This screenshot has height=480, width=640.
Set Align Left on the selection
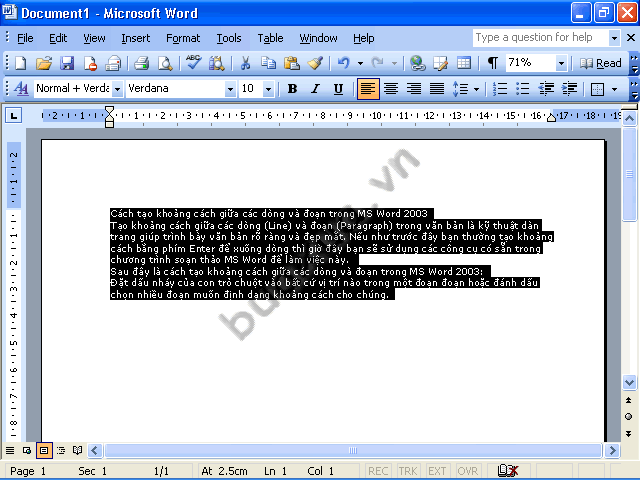pyautogui.click(x=368, y=89)
